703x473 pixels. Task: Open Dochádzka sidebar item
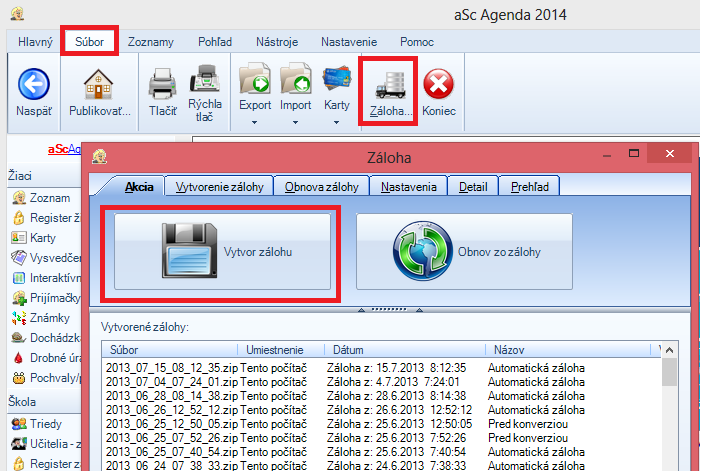point(46,338)
